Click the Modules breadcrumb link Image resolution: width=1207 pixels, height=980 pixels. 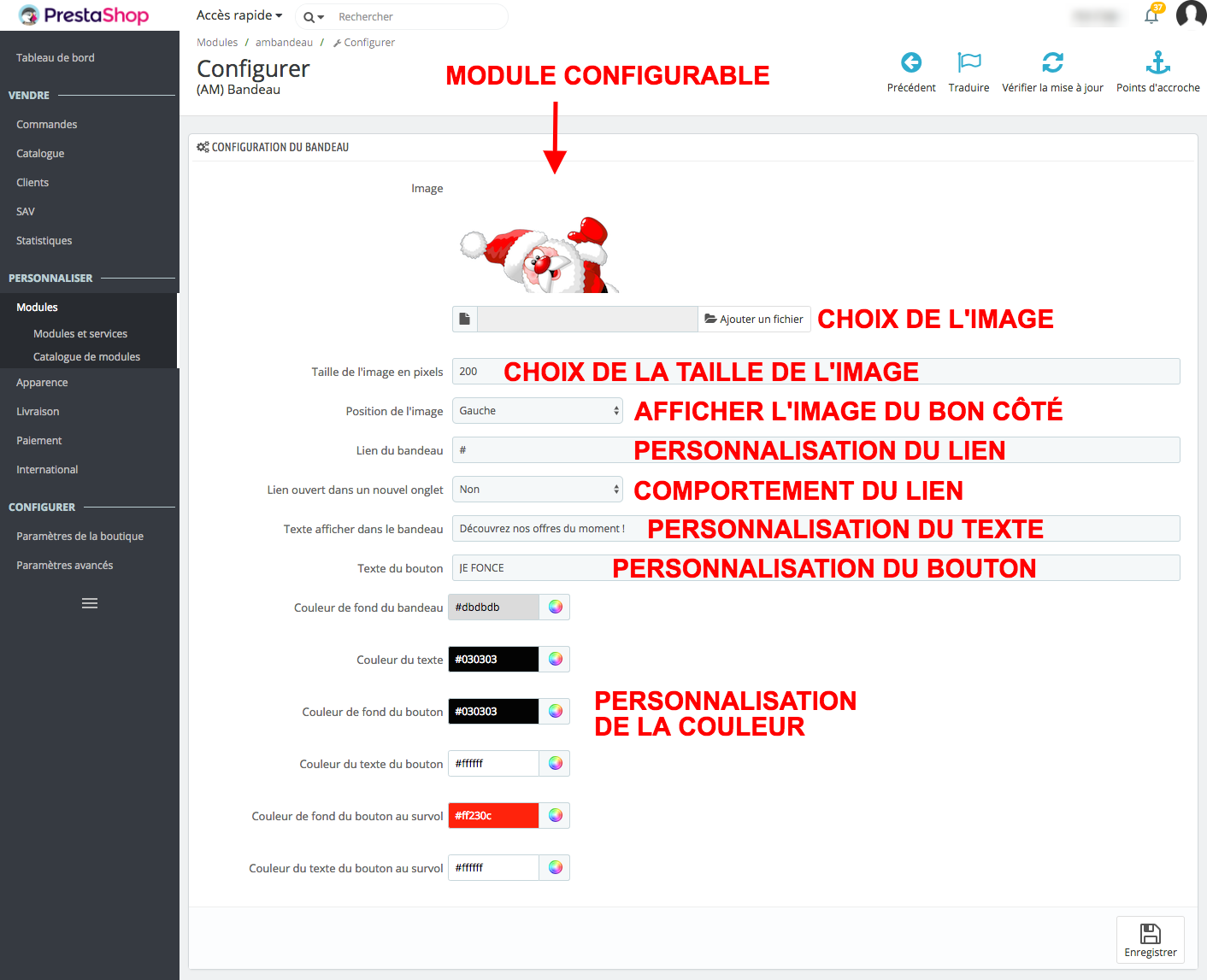217,43
